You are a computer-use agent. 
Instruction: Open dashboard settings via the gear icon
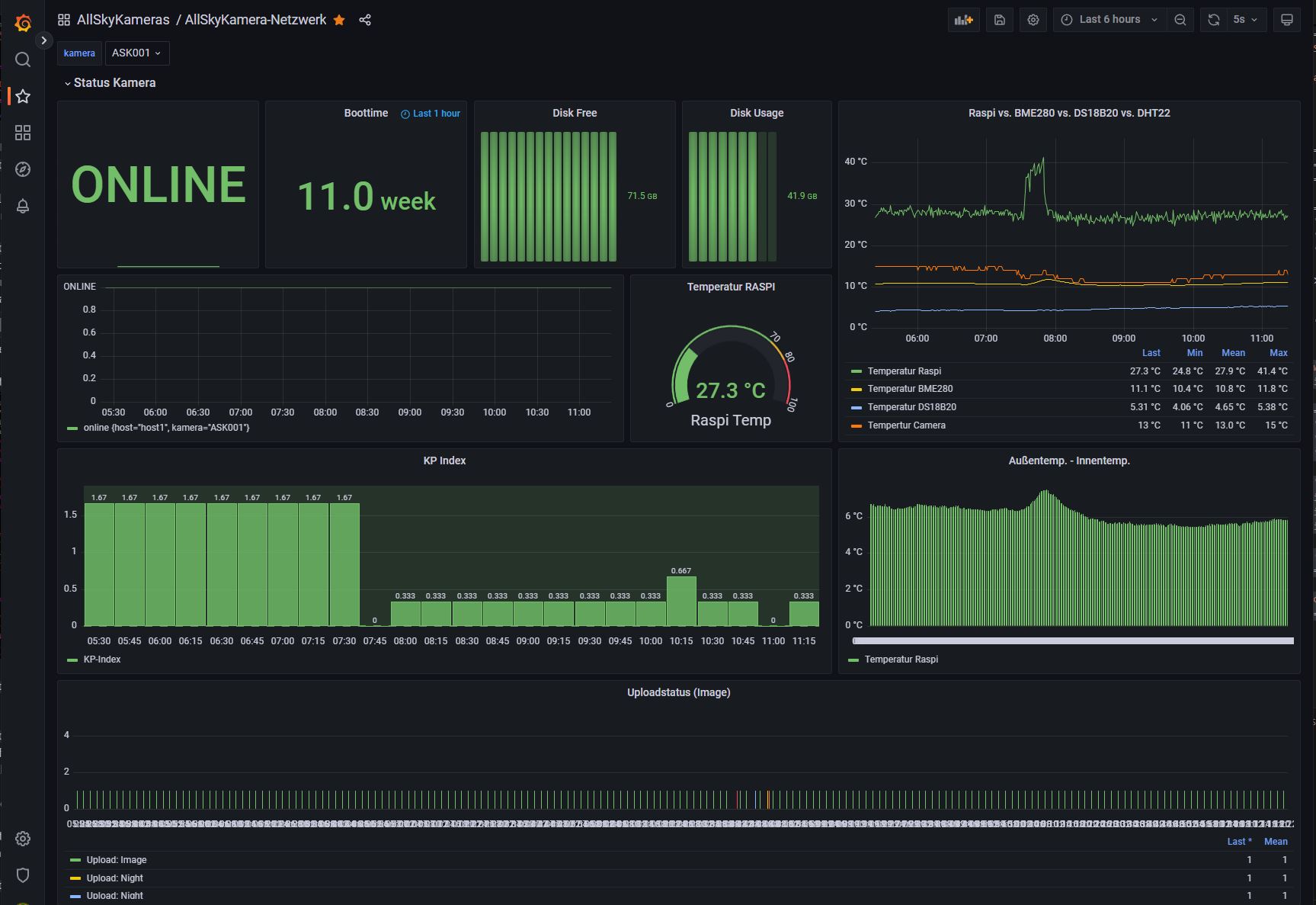coord(1033,20)
